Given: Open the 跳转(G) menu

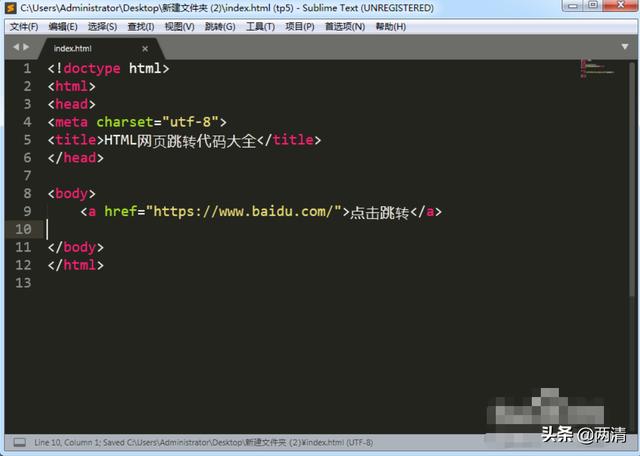Looking at the screenshot, I should [x=219, y=26].
